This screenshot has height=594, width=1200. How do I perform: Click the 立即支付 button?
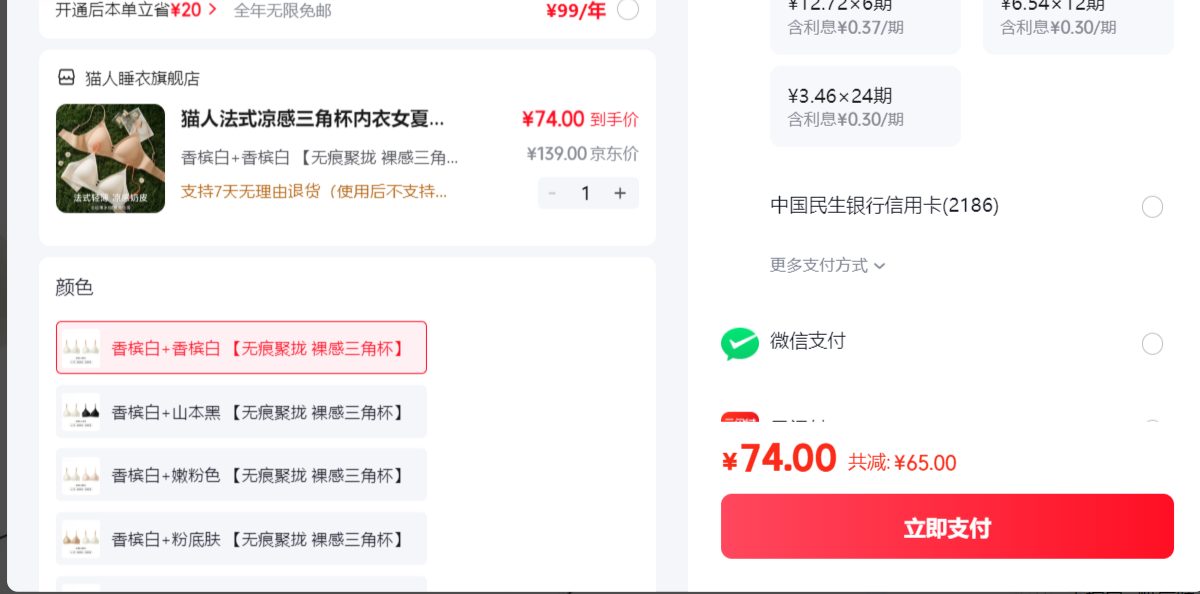tap(947, 526)
